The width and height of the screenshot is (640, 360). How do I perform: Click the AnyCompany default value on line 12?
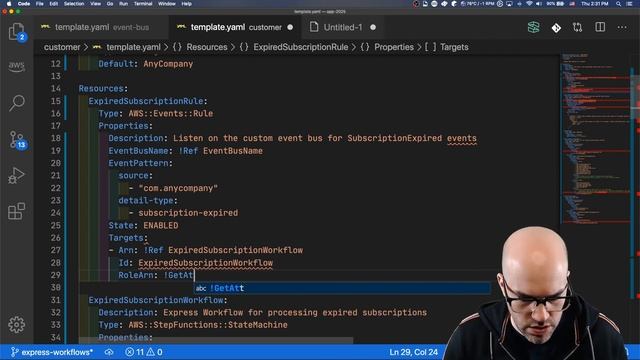(168, 64)
